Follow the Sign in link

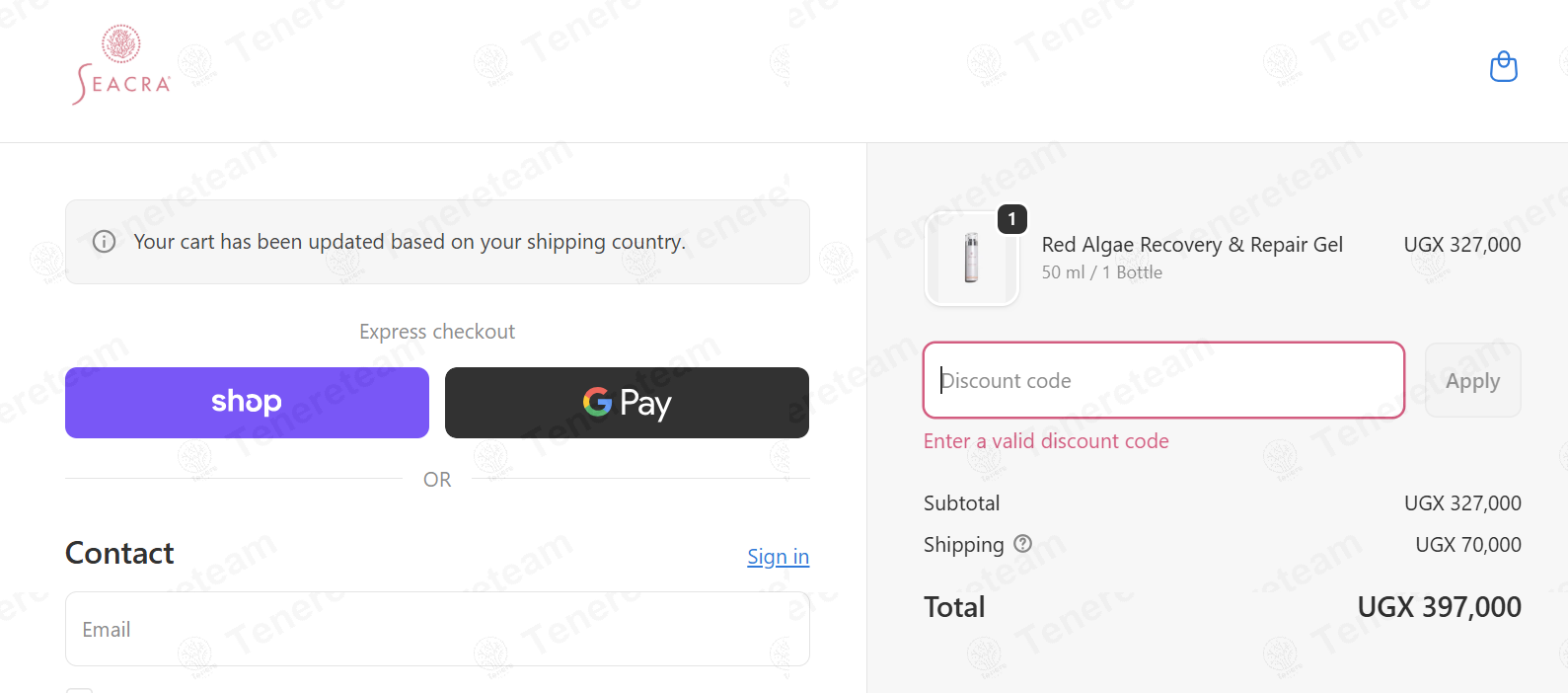coord(778,557)
